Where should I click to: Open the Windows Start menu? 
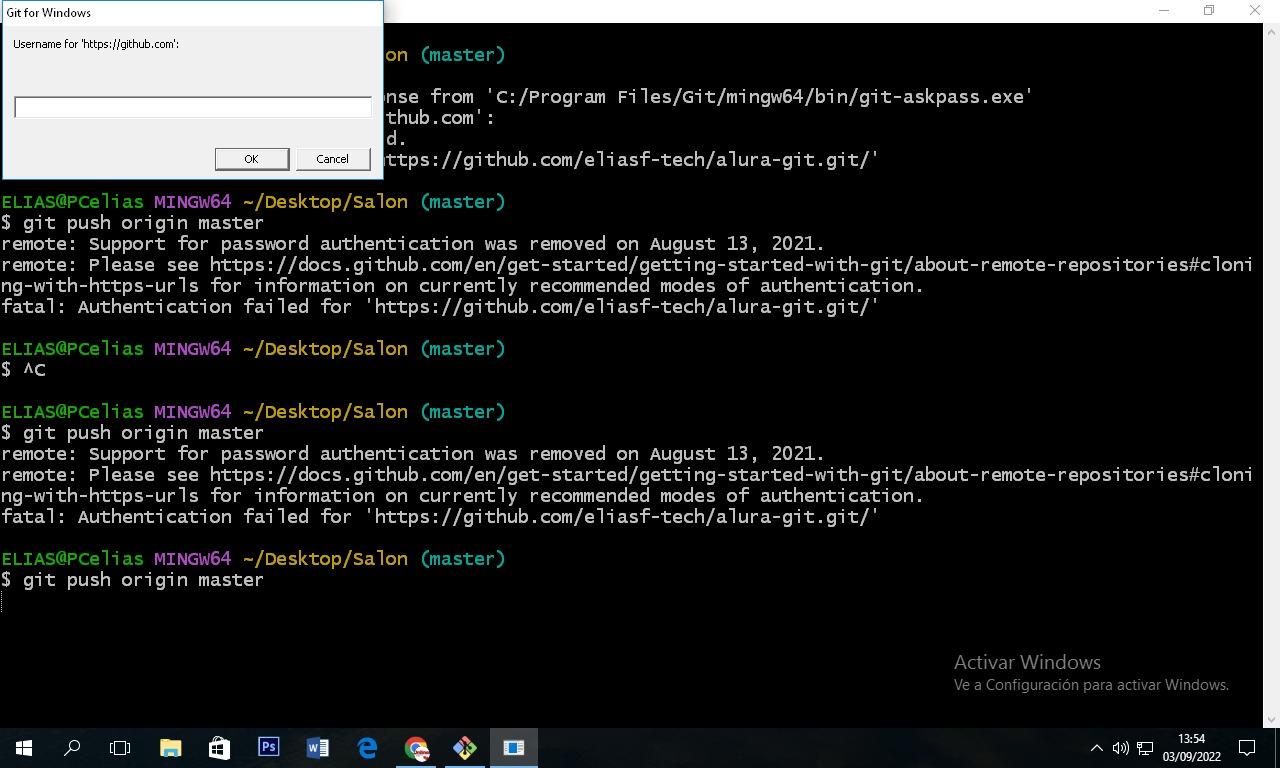(24, 748)
